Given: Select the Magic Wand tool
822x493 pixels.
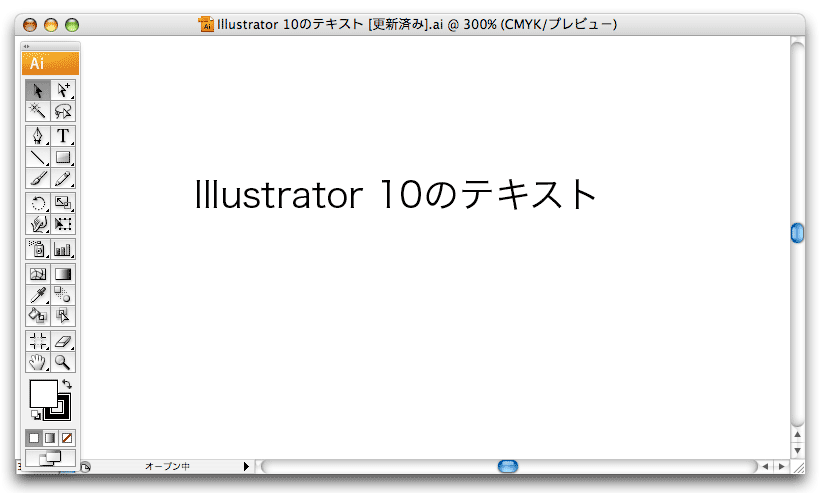Looking at the screenshot, I should pyautogui.click(x=38, y=111).
